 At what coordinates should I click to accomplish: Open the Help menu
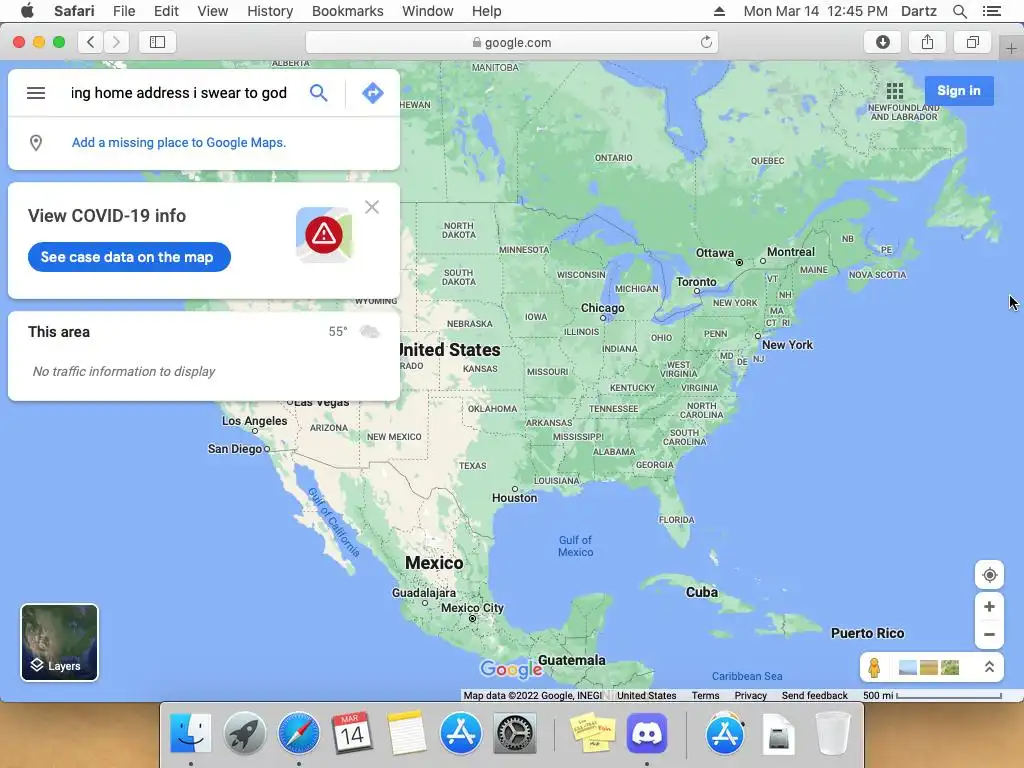click(487, 11)
